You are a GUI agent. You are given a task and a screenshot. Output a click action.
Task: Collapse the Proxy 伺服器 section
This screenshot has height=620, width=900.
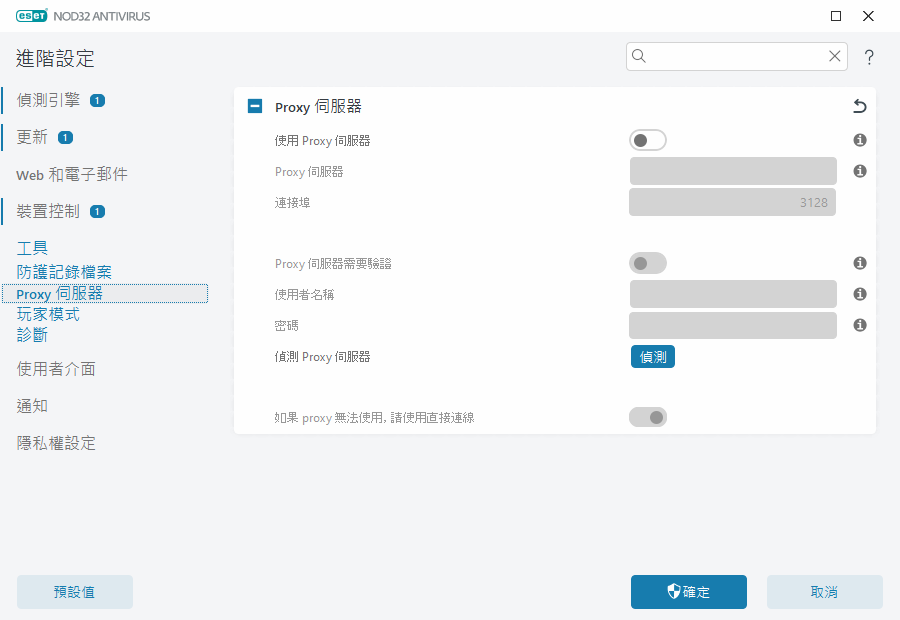(x=254, y=106)
